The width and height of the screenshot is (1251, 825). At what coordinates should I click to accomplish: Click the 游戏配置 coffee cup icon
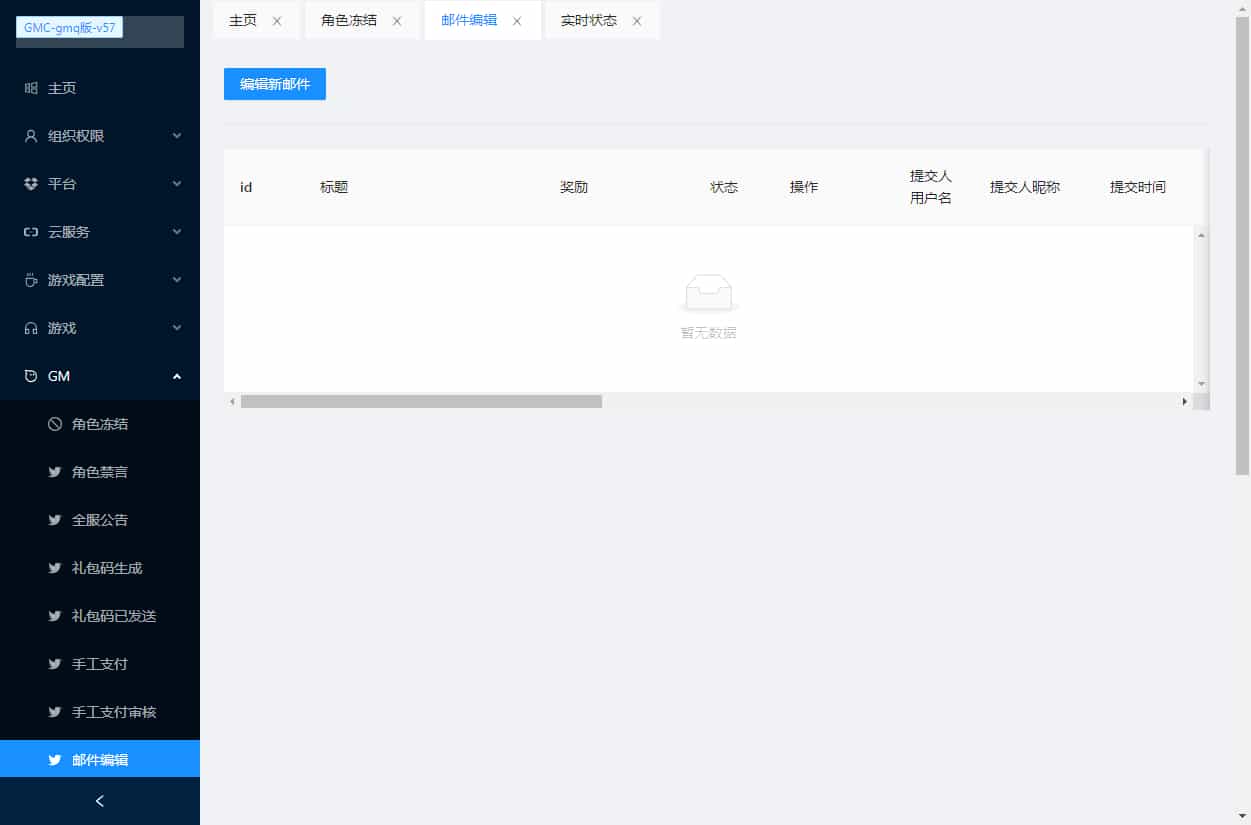point(31,280)
